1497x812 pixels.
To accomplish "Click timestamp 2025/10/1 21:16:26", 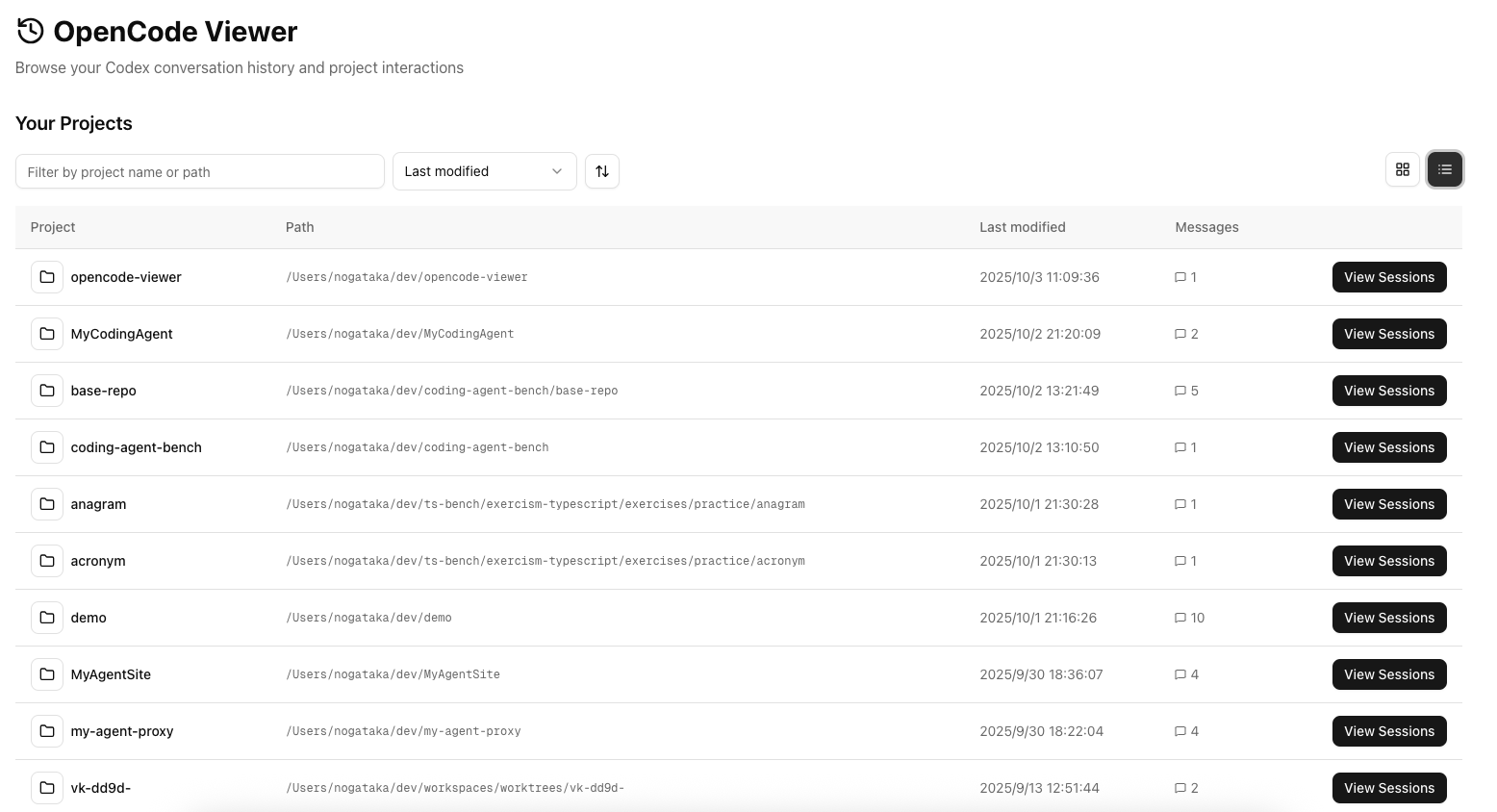I will coord(1038,618).
